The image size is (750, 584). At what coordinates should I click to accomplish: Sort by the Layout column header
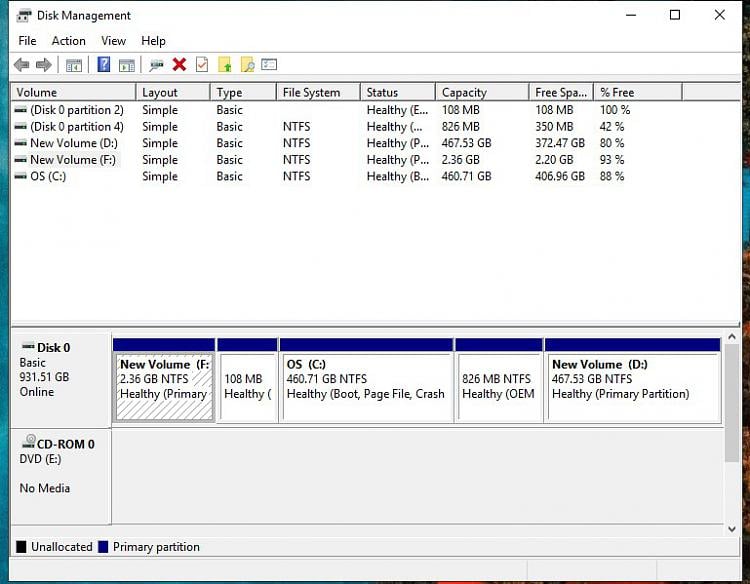[x=173, y=92]
